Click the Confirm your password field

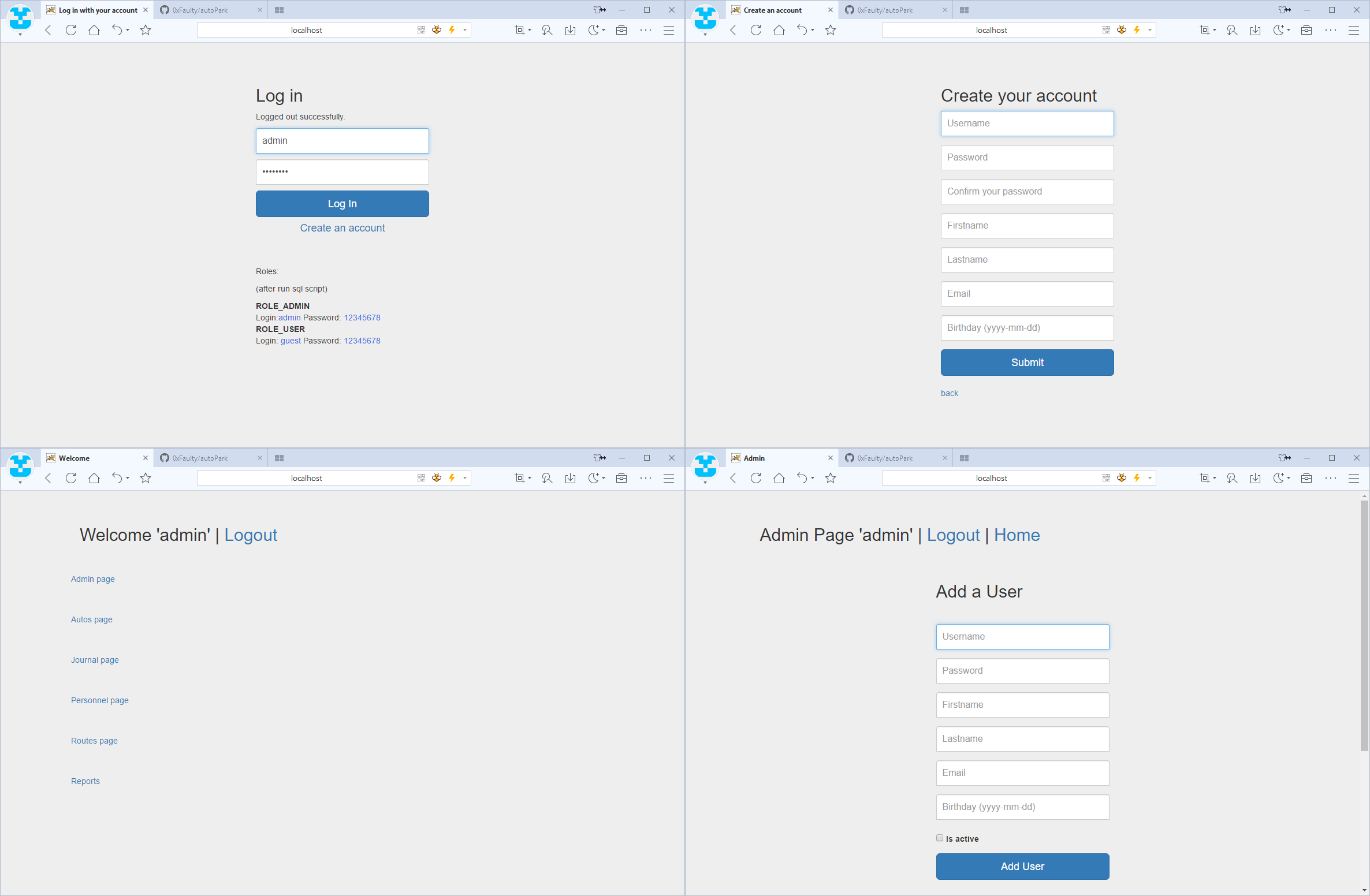[x=1027, y=192]
